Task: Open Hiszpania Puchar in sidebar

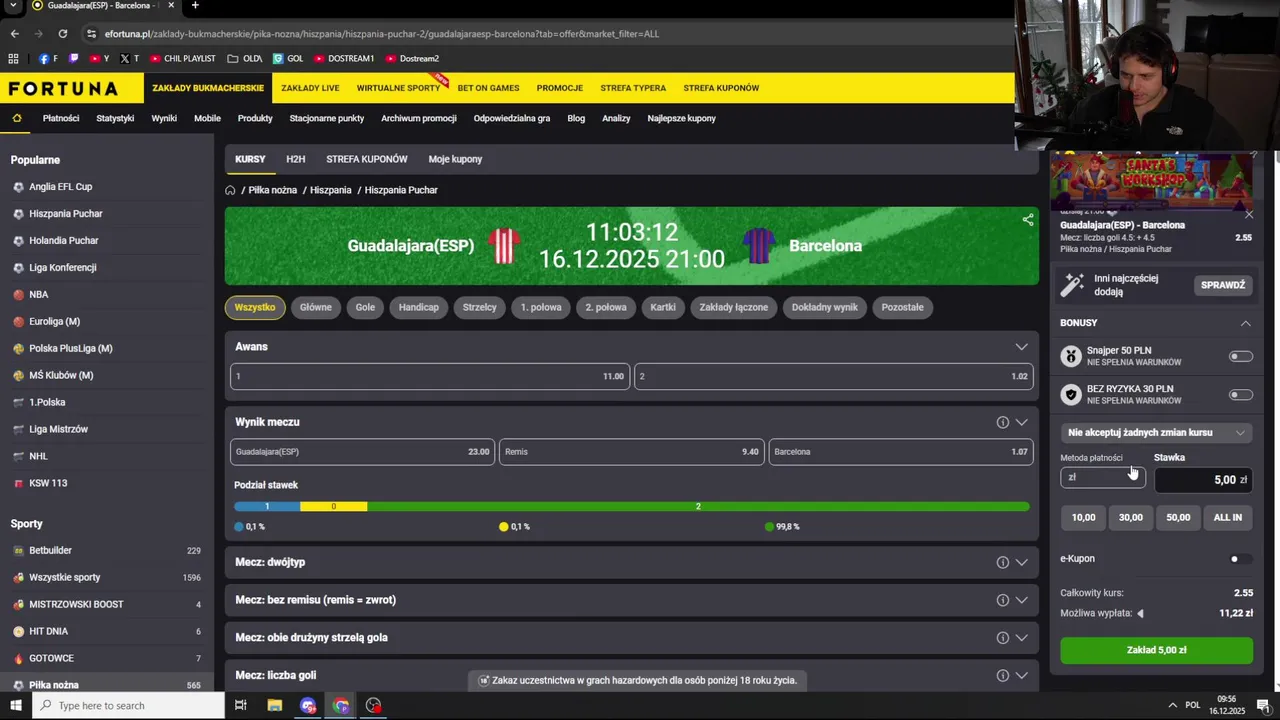Action: click(66, 214)
